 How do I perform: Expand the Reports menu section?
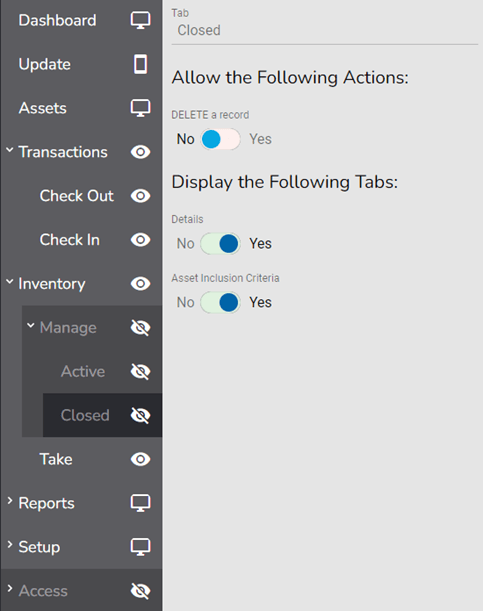point(10,501)
